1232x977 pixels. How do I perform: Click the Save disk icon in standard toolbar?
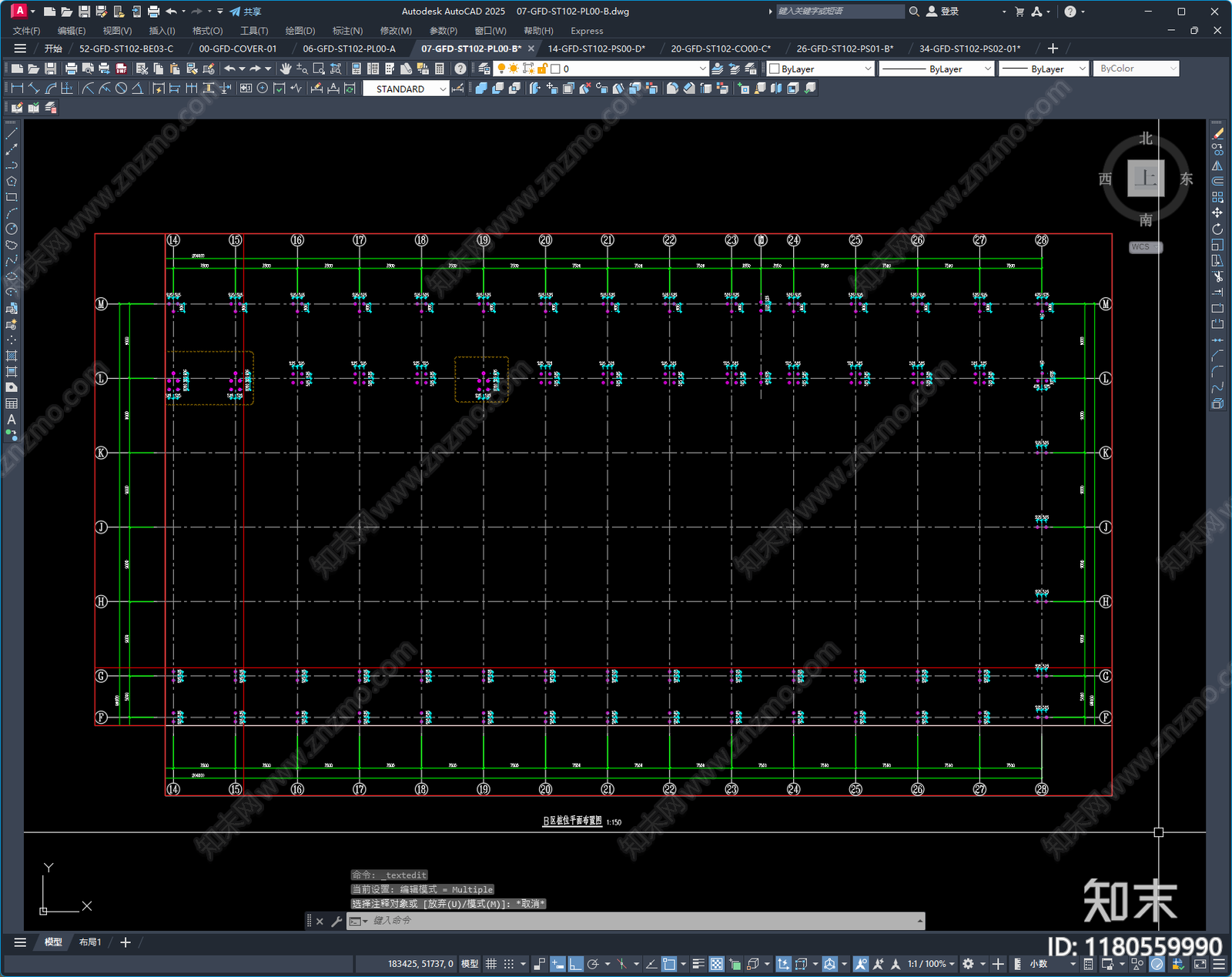50,69
